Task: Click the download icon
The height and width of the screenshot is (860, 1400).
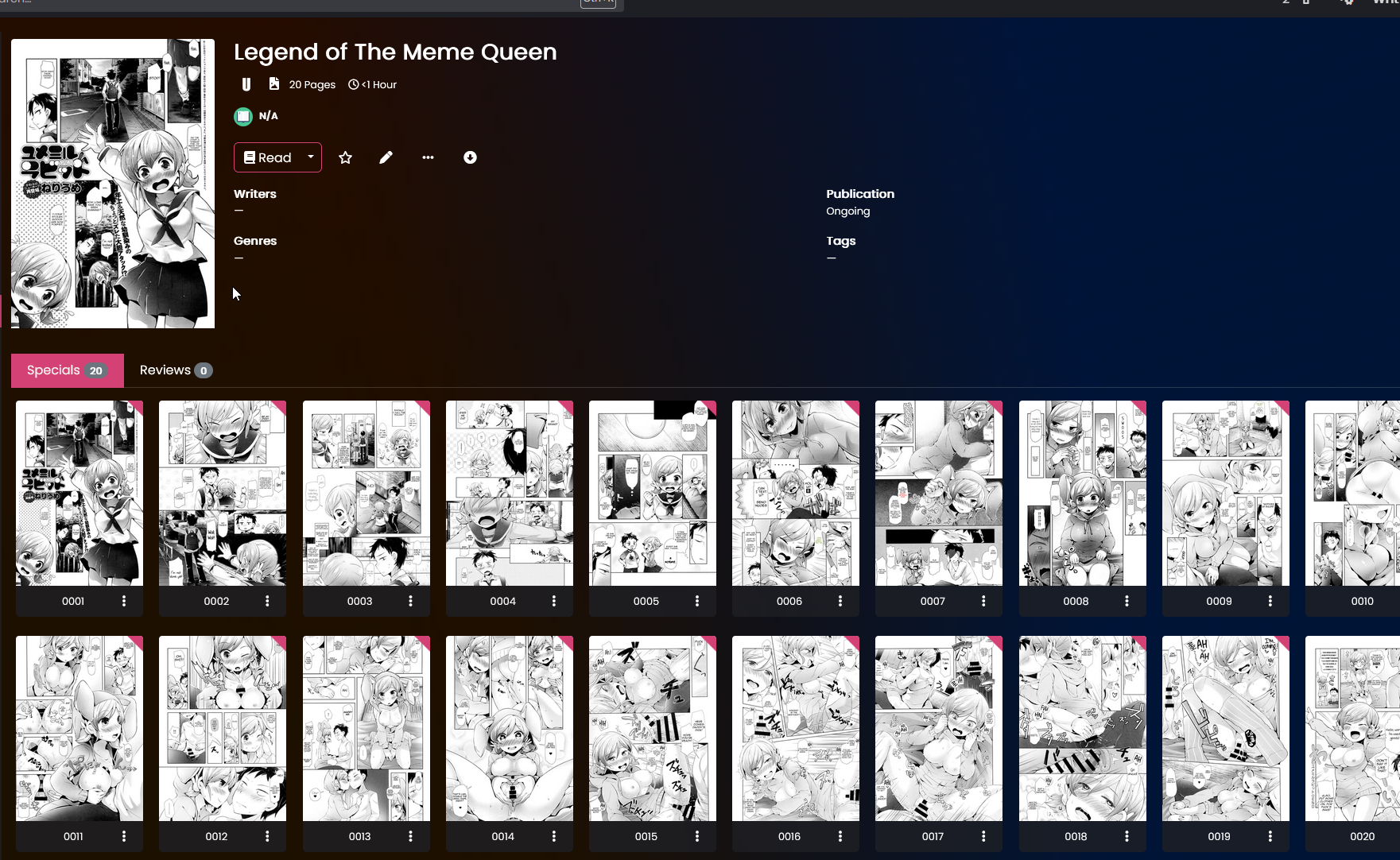Action: (x=470, y=157)
